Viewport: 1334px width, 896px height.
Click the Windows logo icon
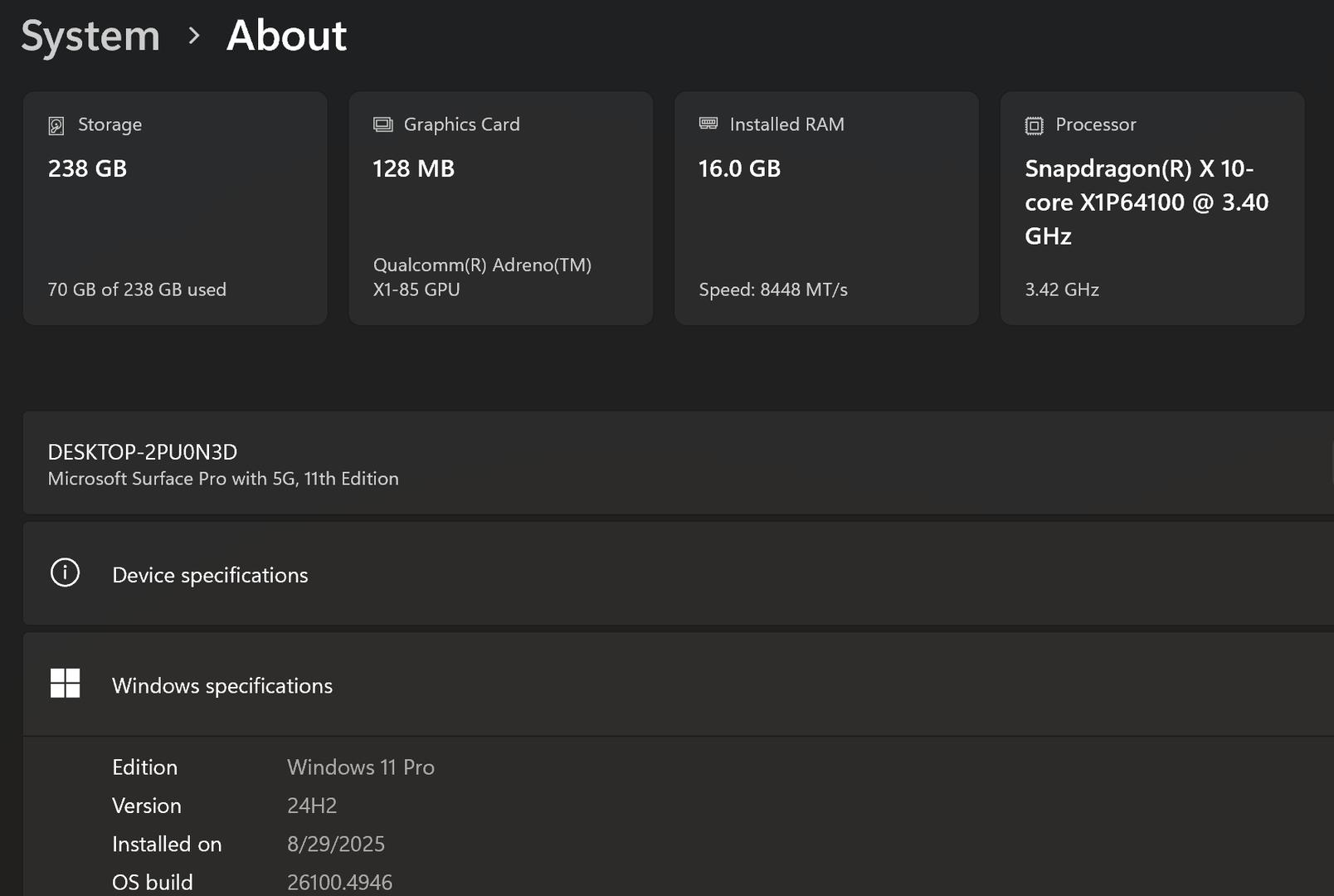(x=65, y=684)
